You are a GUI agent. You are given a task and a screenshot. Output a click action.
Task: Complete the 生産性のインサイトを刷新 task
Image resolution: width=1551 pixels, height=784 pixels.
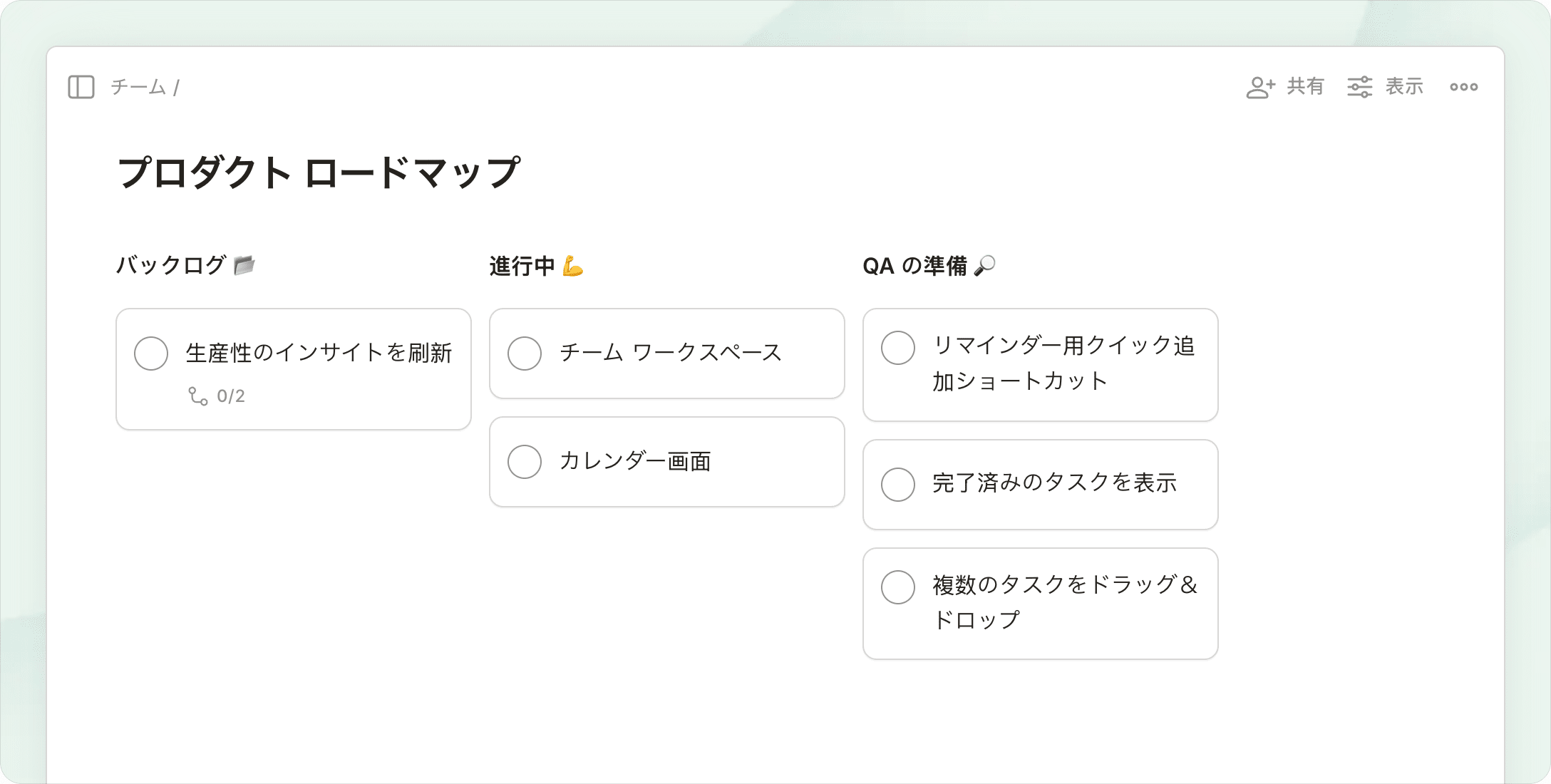[x=151, y=354]
